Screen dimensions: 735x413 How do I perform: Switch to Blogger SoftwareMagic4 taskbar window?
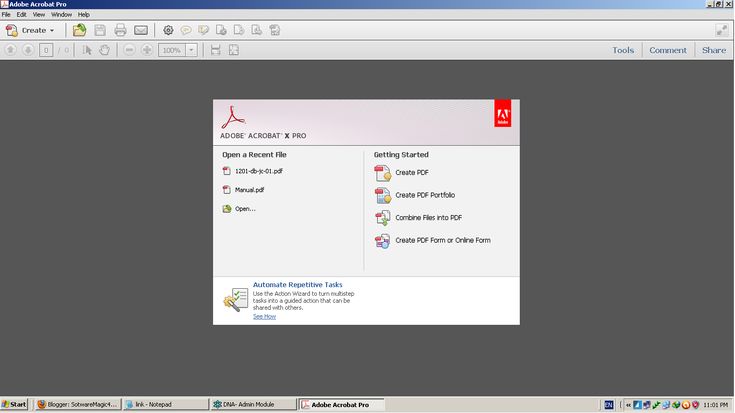click(77, 404)
